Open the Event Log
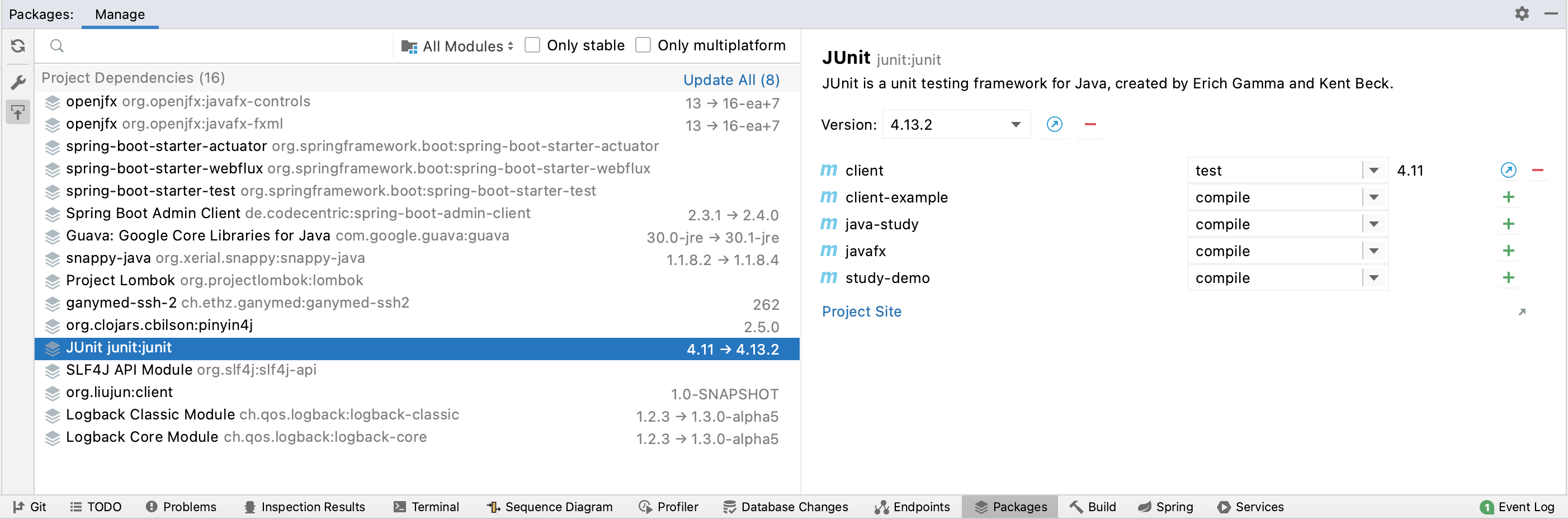The image size is (1568, 519). pos(1517,507)
